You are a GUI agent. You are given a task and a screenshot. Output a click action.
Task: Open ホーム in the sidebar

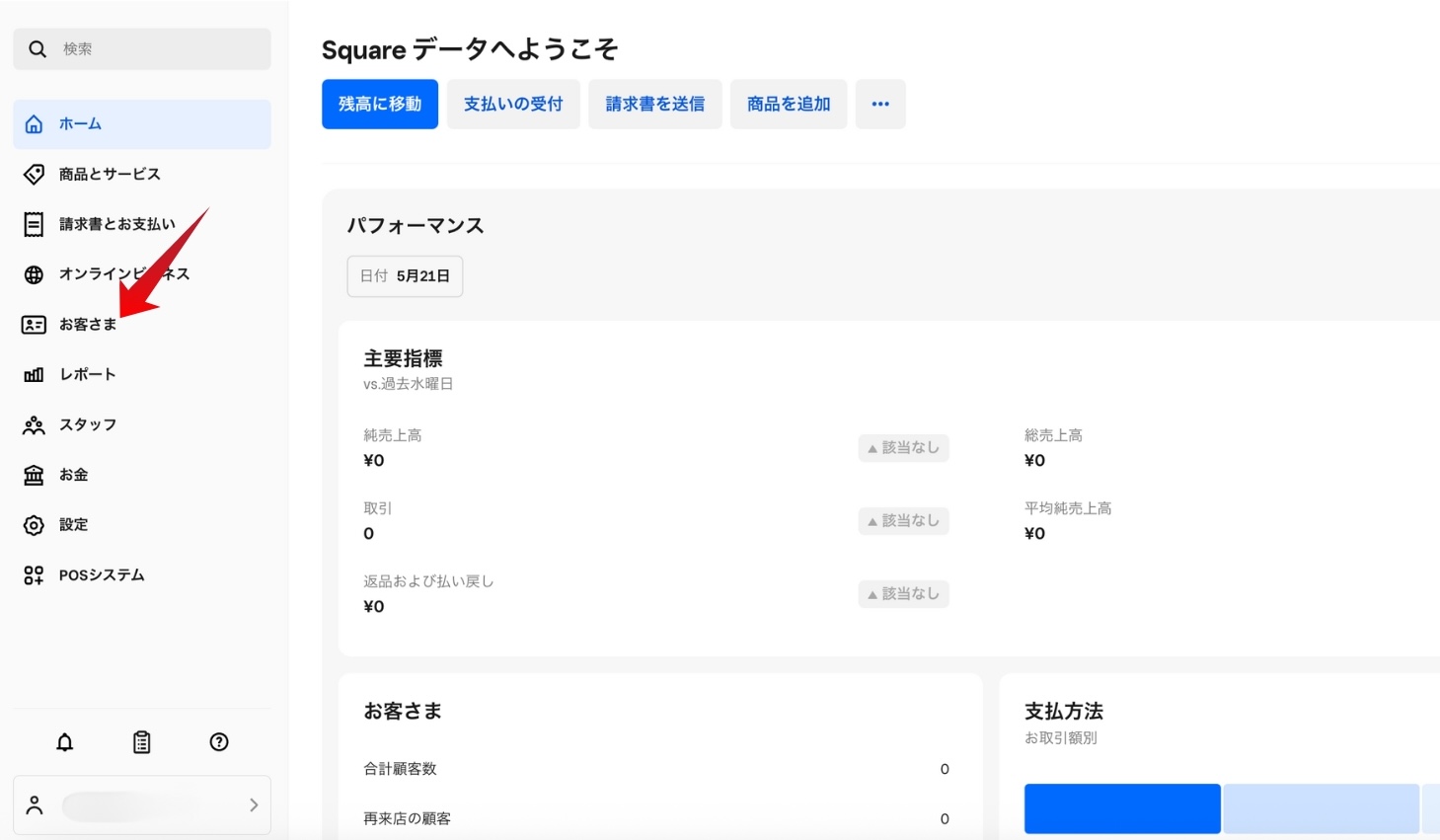[x=142, y=124]
